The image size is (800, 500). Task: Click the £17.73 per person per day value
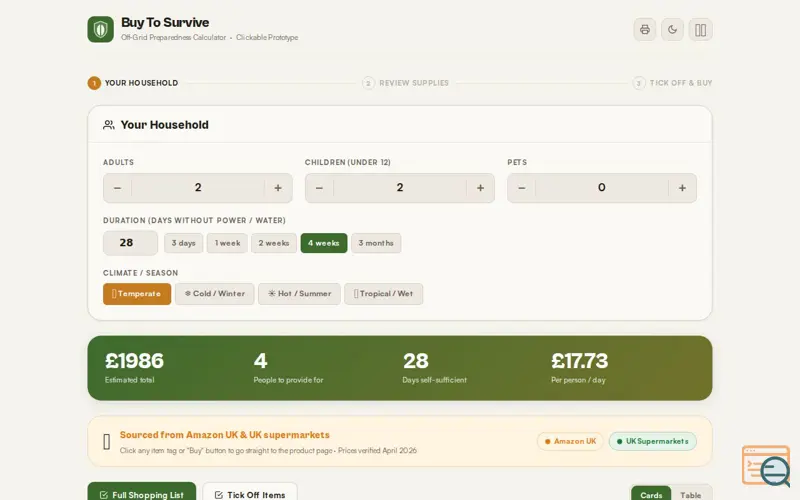click(580, 361)
